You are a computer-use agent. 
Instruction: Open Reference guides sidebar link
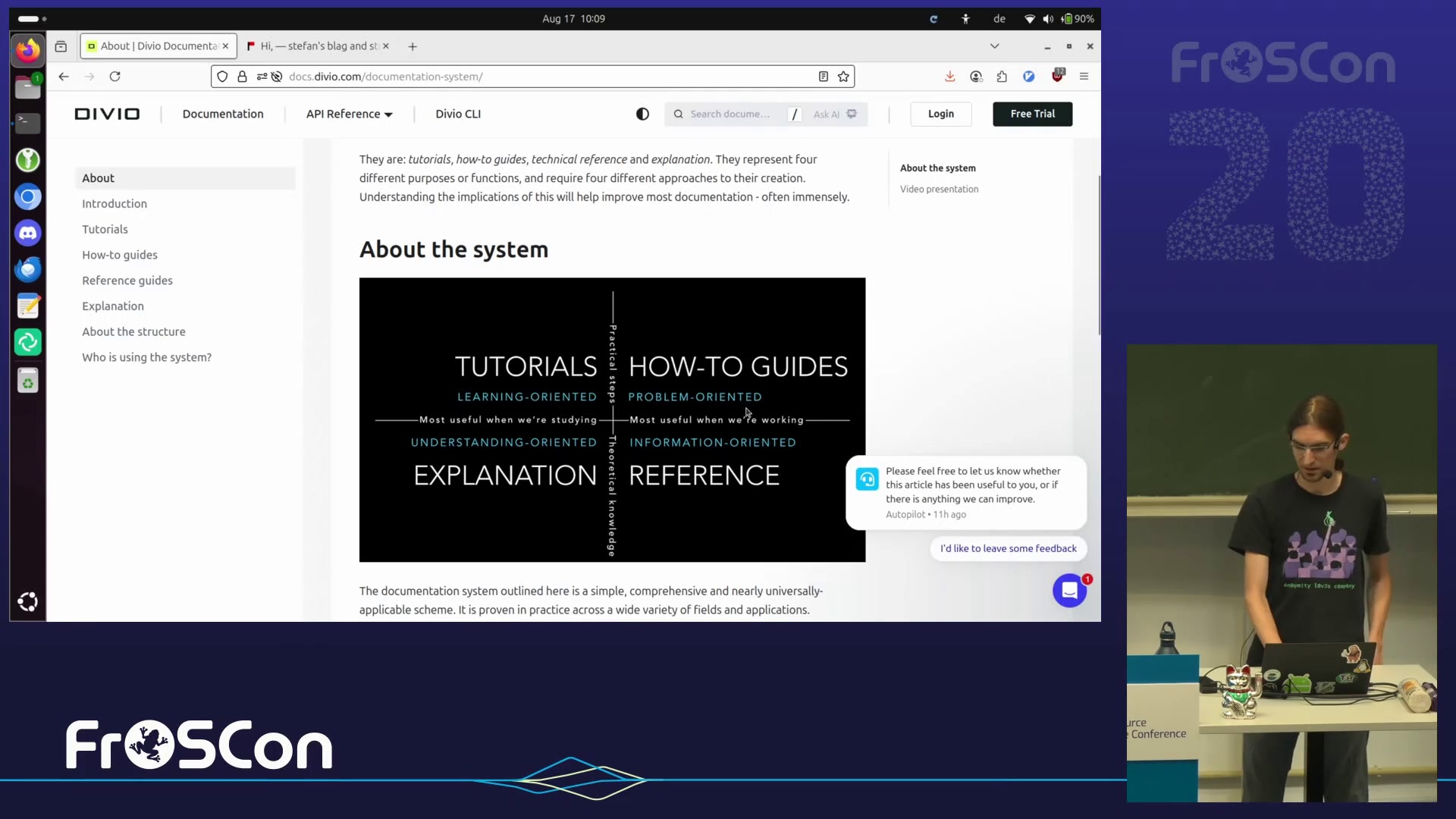[x=127, y=281]
